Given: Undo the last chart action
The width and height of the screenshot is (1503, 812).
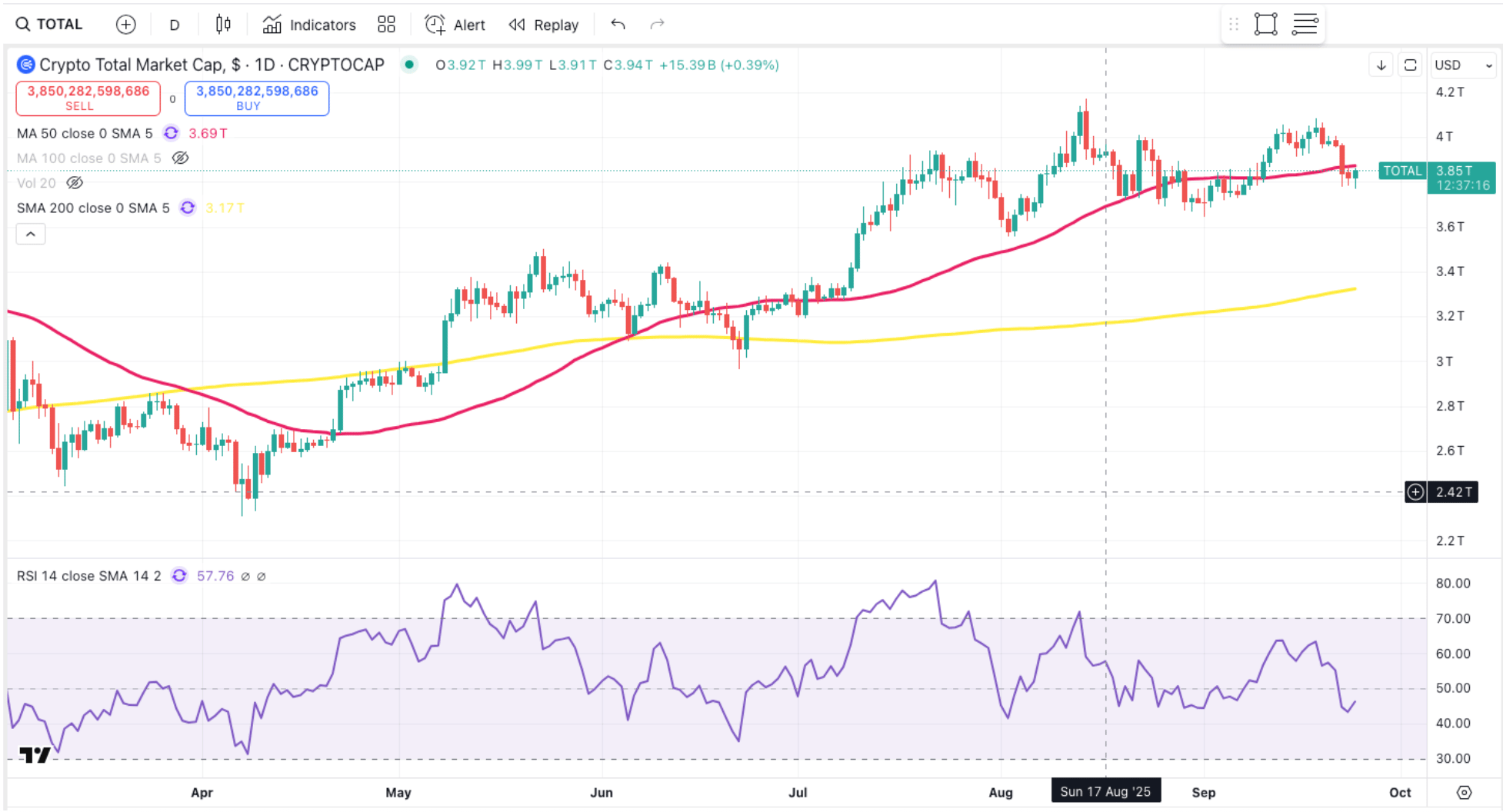Looking at the screenshot, I should (618, 25).
